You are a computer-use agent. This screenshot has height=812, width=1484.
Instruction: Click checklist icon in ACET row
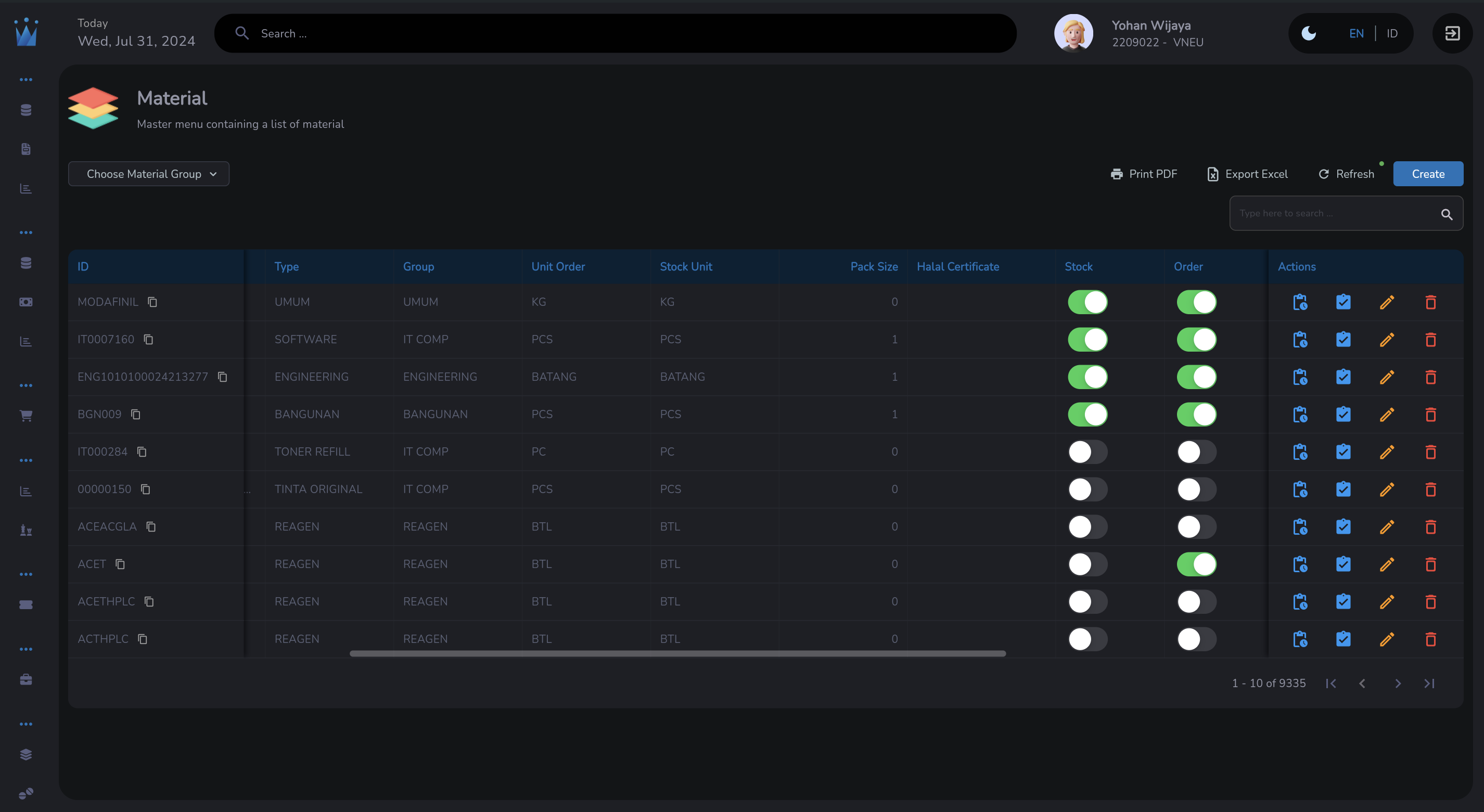pos(1344,564)
